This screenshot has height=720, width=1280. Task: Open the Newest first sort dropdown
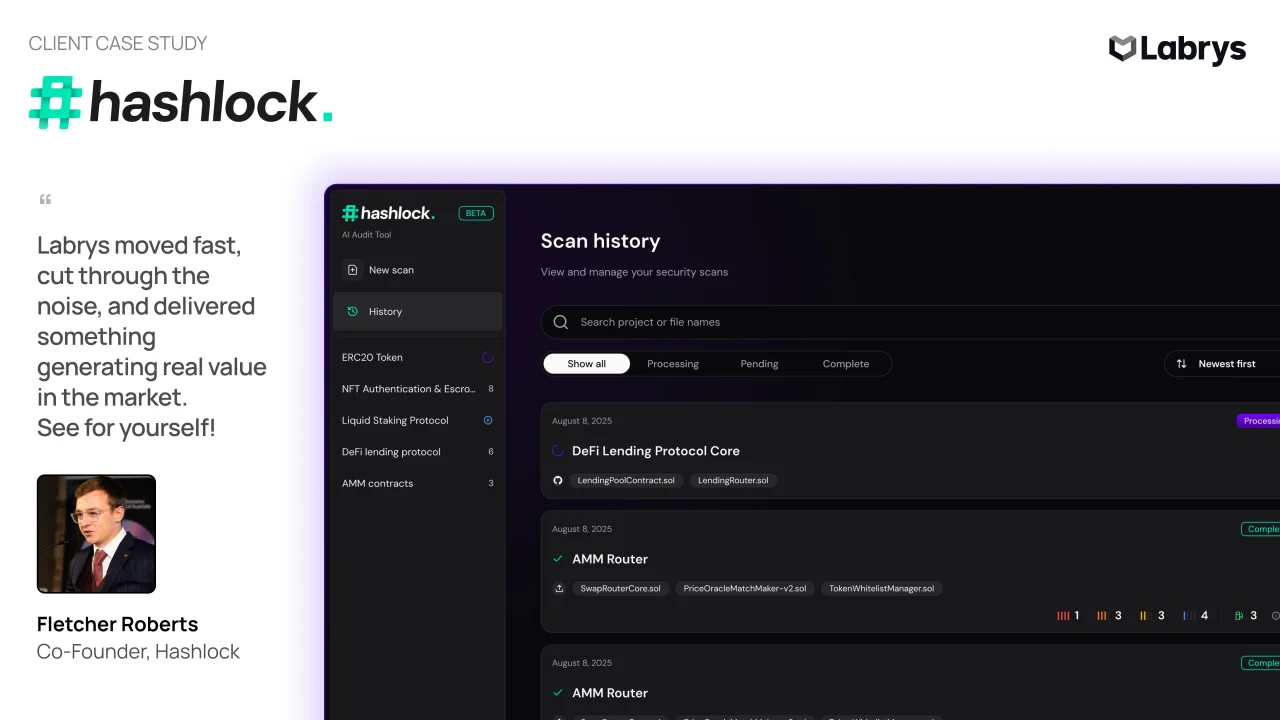[x=1222, y=364]
